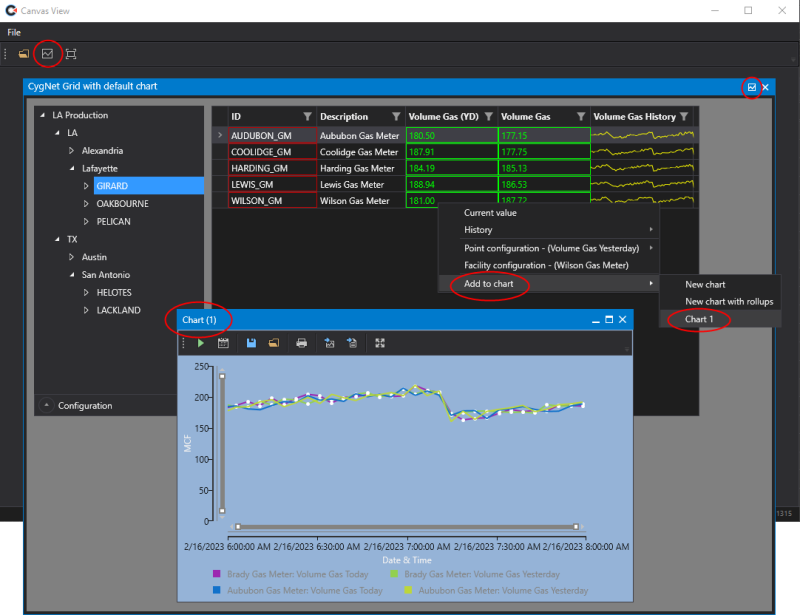Select the COOLIDGE_GM ID cell
The image size is (800, 615).
click(x=272, y=152)
